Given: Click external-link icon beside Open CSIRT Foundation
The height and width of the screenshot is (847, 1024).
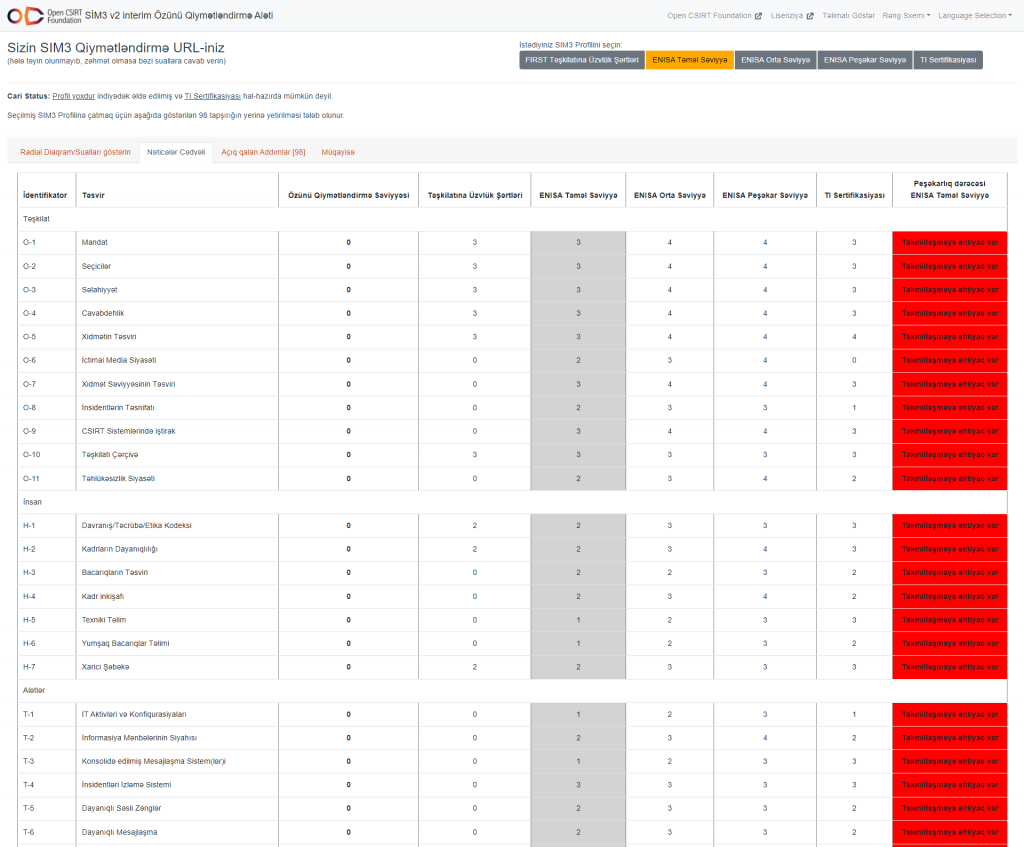Looking at the screenshot, I should click(758, 16).
